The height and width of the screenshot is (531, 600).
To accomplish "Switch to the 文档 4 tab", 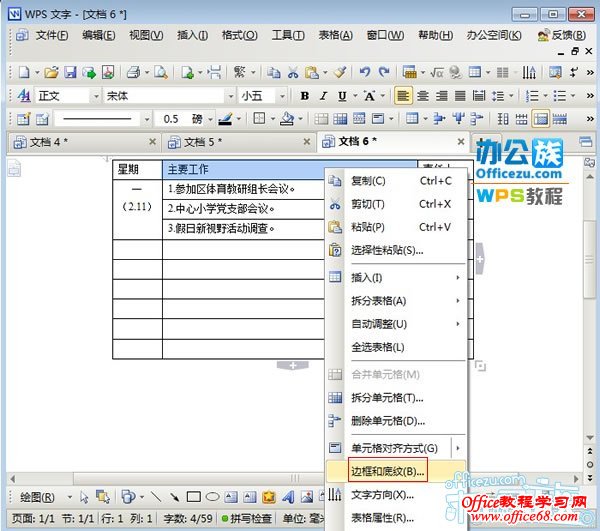I will (50, 142).
